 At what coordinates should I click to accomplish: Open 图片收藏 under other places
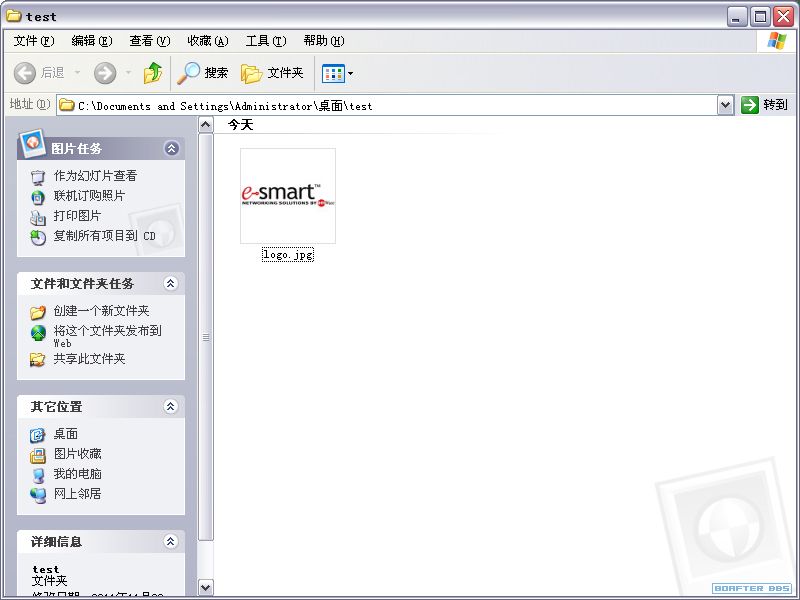click(x=78, y=454)
